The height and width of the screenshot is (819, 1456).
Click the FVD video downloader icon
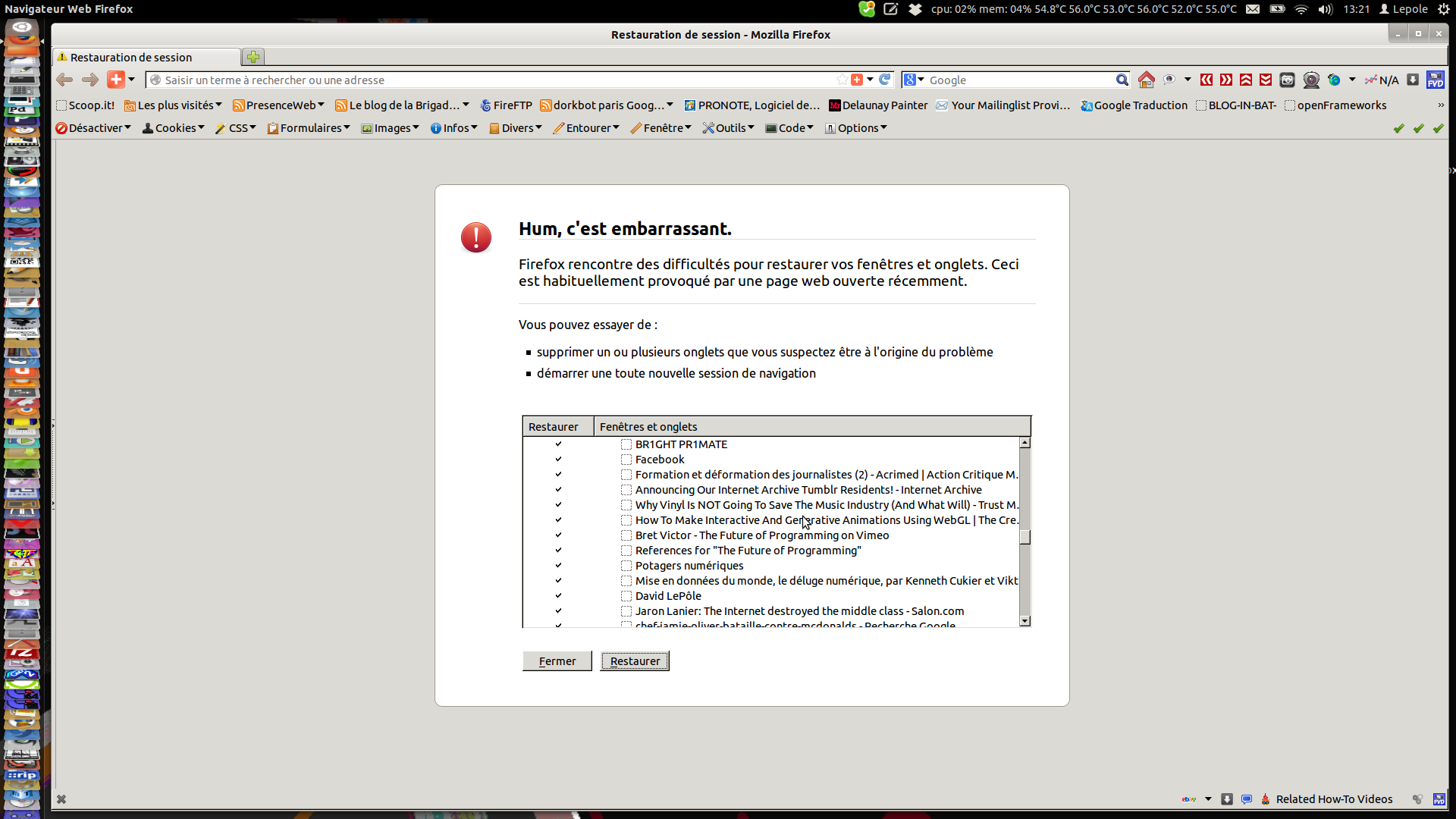(1435, 80)
